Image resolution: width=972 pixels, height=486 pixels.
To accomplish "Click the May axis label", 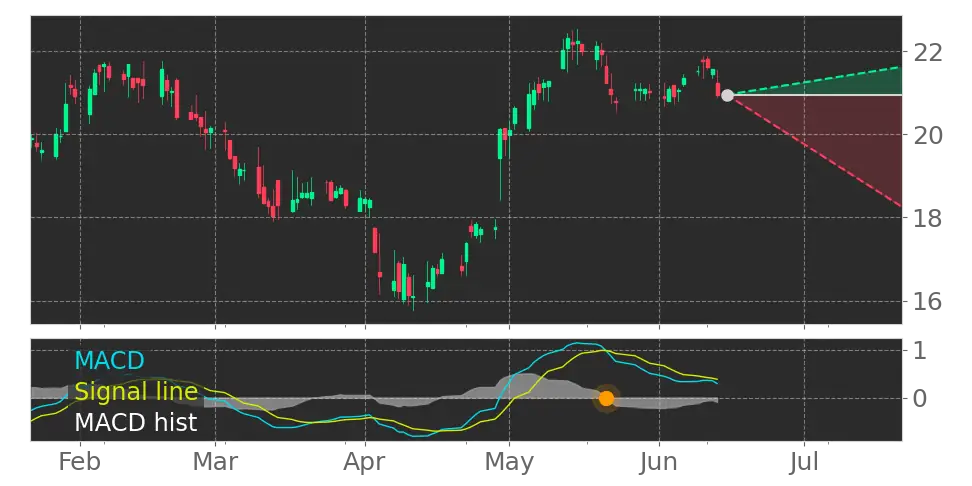I will tap(509, 462).
